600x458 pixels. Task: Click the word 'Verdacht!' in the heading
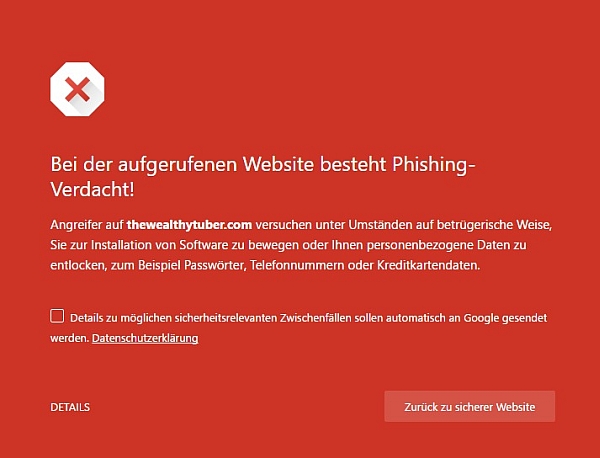pos(92,189)
